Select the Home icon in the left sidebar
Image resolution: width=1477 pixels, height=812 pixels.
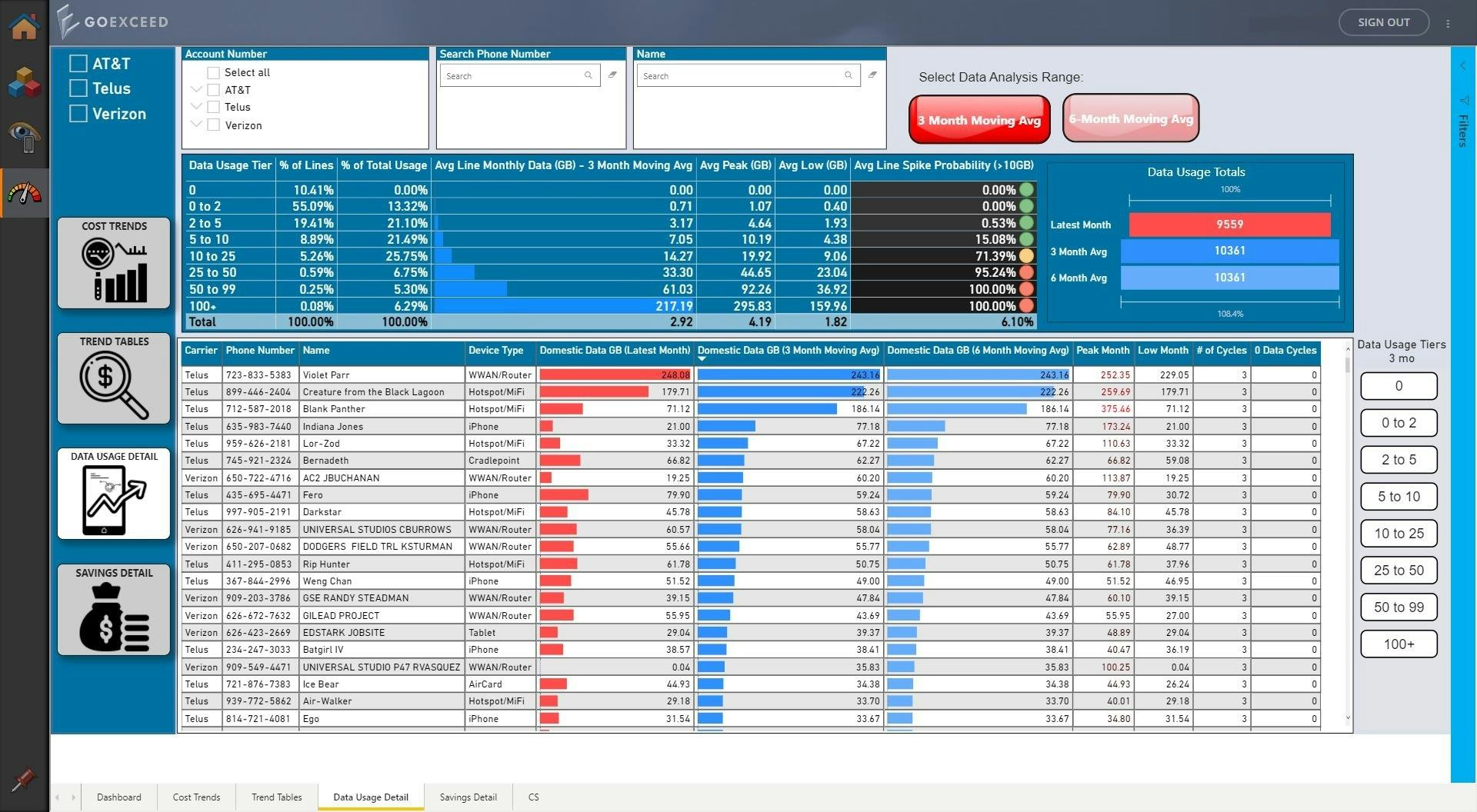24,25
